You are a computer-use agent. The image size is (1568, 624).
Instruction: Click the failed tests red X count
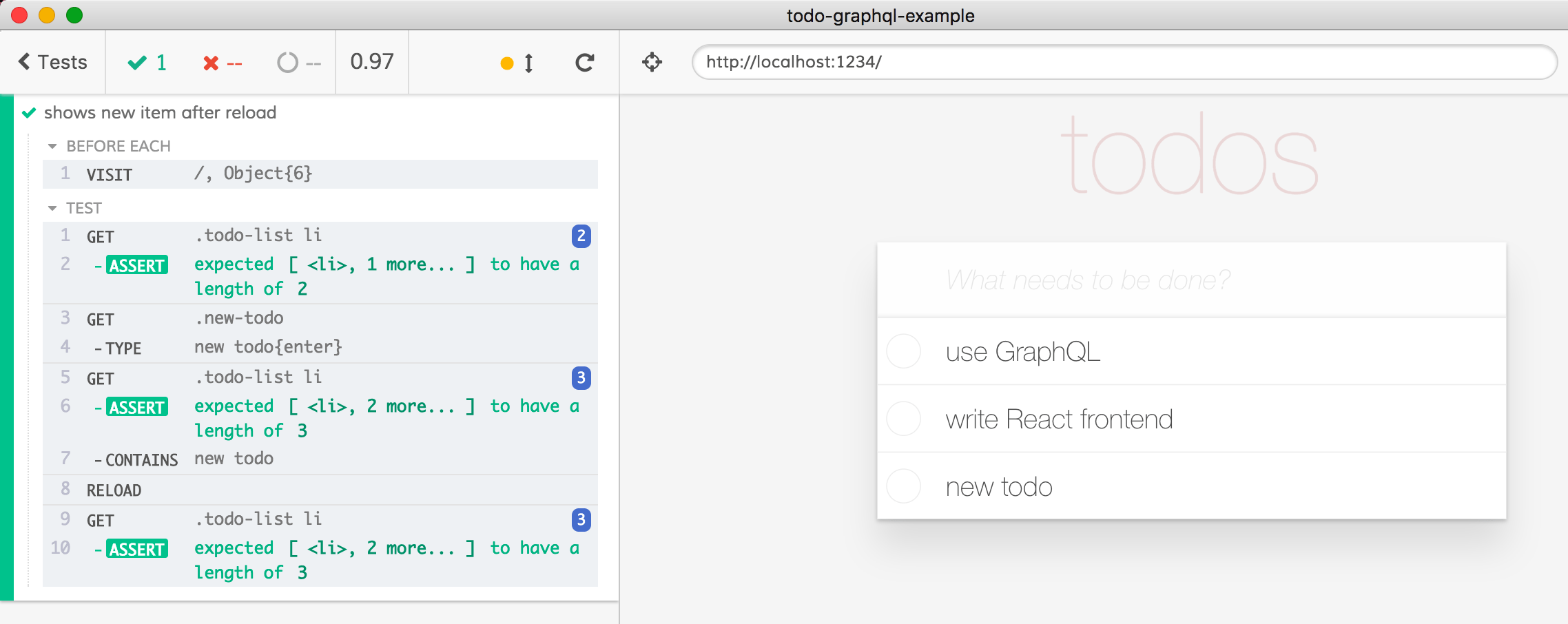pyautogui.click(x=223, y=63)
